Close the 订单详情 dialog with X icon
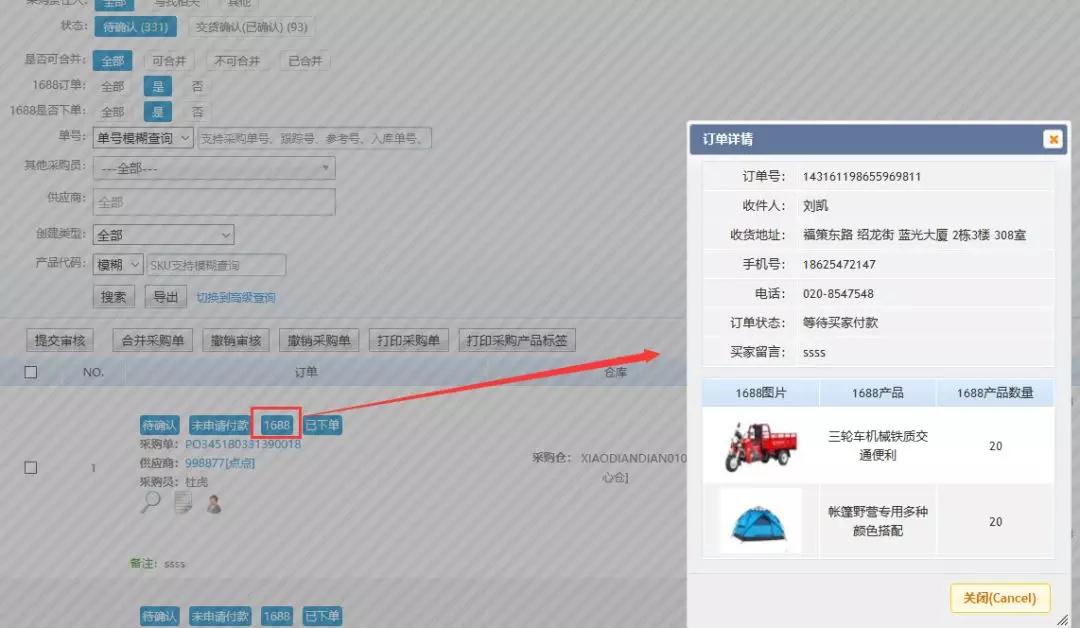The image size is (1080, 628). 1052,139
